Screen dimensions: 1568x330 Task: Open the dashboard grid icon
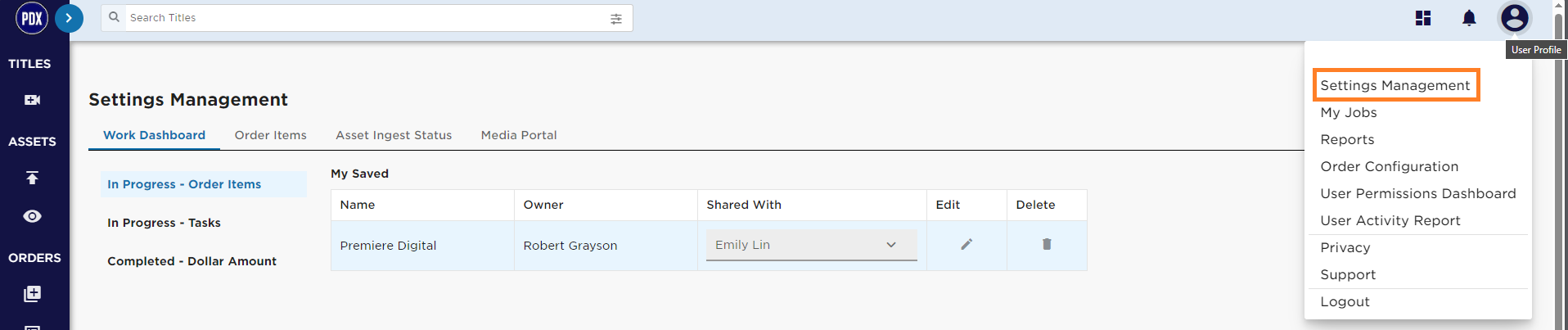[x=1423, y=18]
